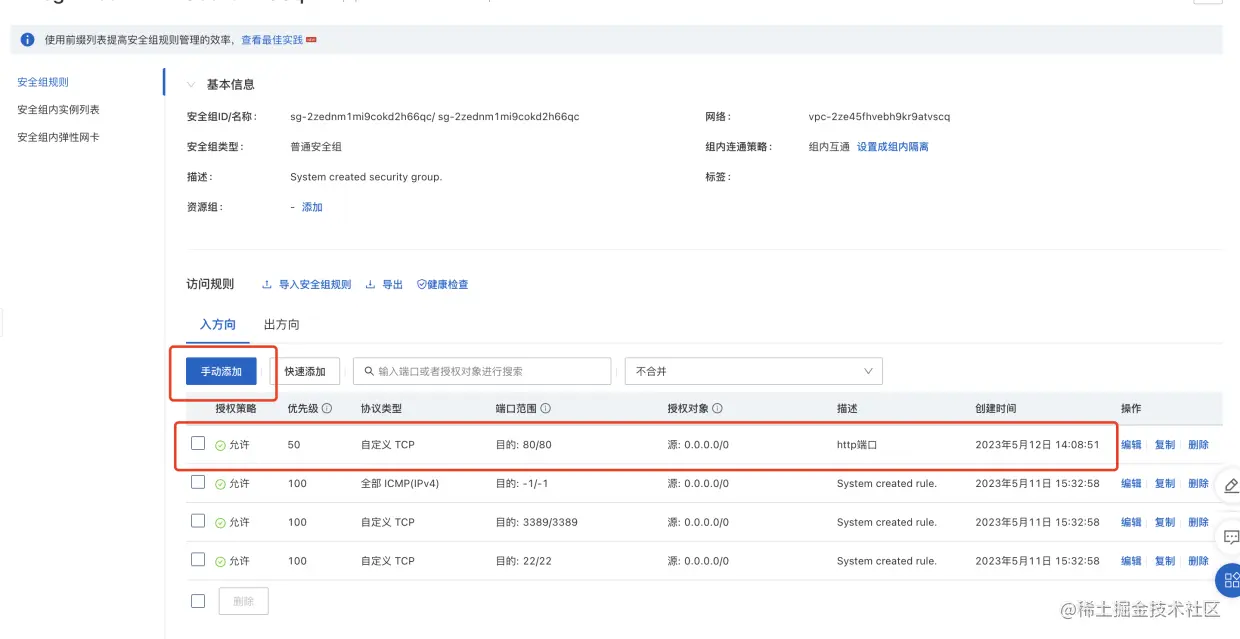Click the VPC ID vpc-2ze45fhvebh9kr9atvscq
Image resolution: width=1240 pixels, height=639 pixels.
click(879, 117)
